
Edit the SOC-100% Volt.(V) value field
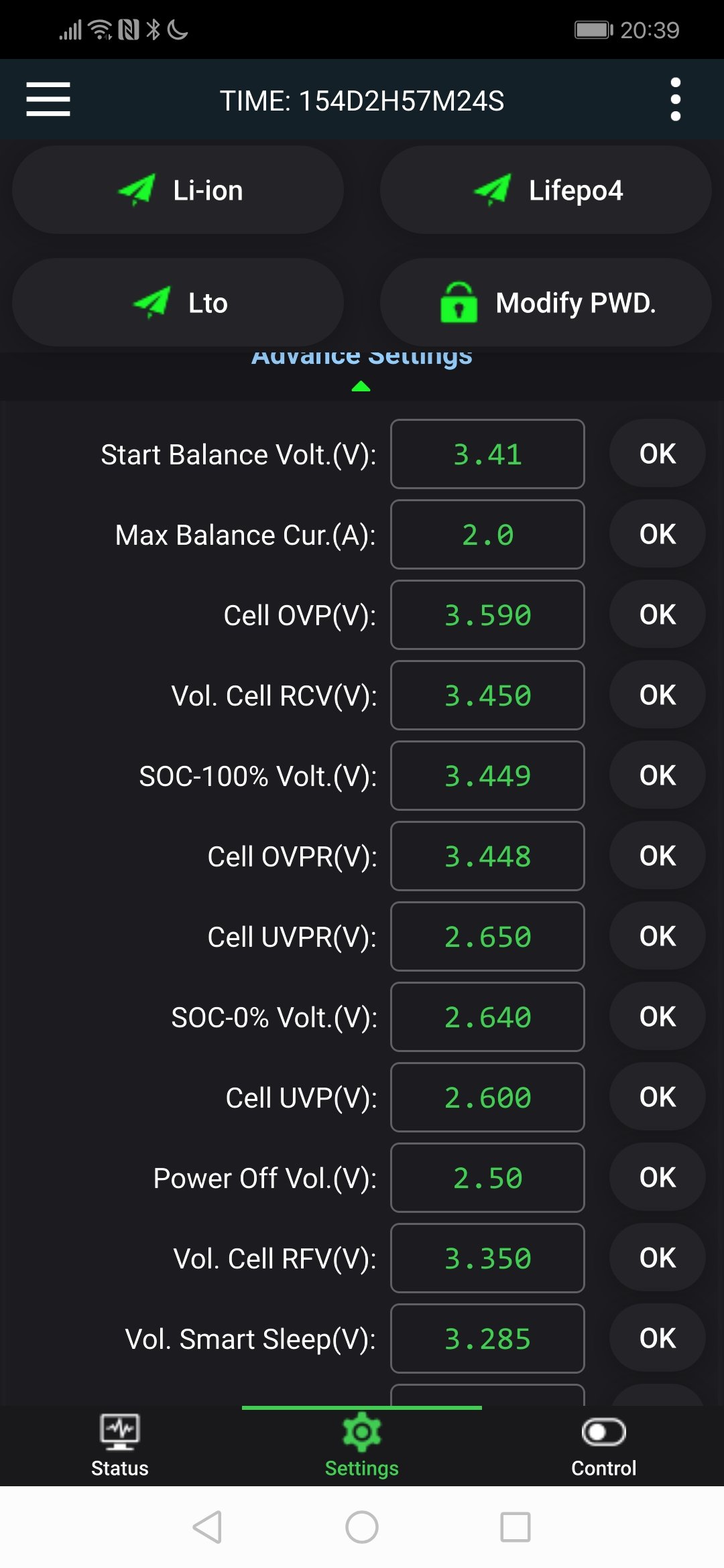(x=487, y=776)
